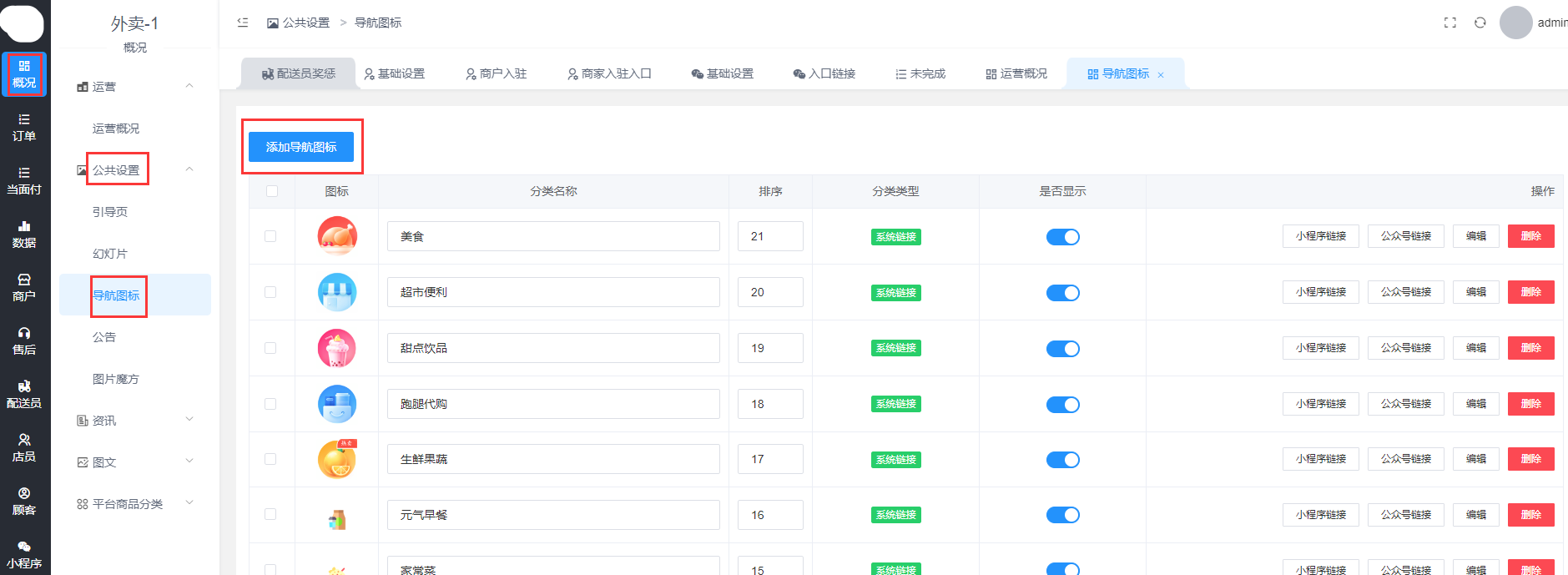Click the 数据 data chart icon
This screenshot has width=1568, height=575.
tap(24, 234)
